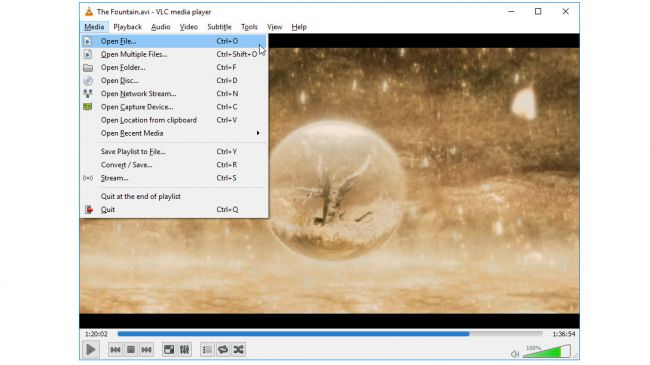Select Stream... menu entry
This screenshot has width=650, height=365.
coord(173,178)
